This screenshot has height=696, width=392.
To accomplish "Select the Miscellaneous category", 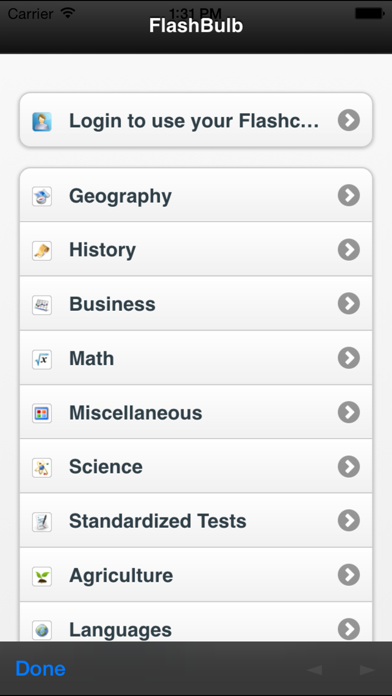I will click(x=196, y=412).
